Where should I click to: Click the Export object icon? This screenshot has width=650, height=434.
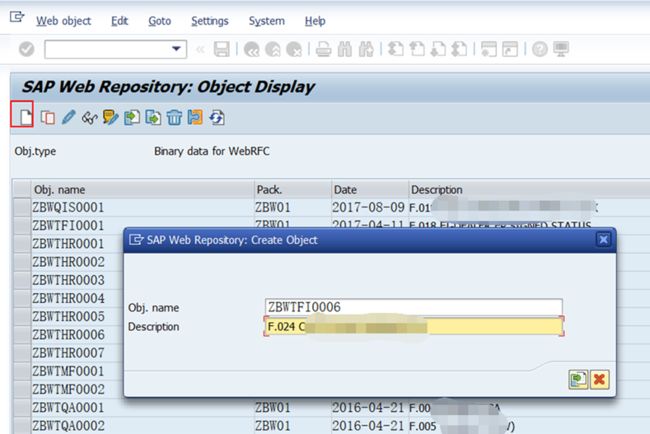coord(153,117)
